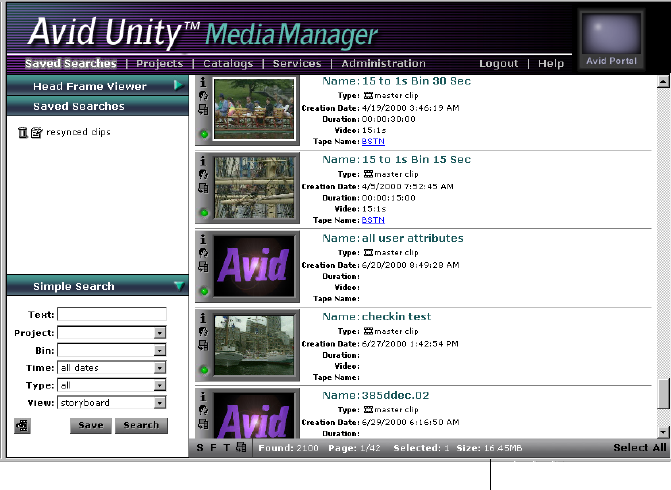This screenshot has height=490, width=671.
Task: Open info for 15 to 1s Bin 15 Sec
Action: (203, 160)
